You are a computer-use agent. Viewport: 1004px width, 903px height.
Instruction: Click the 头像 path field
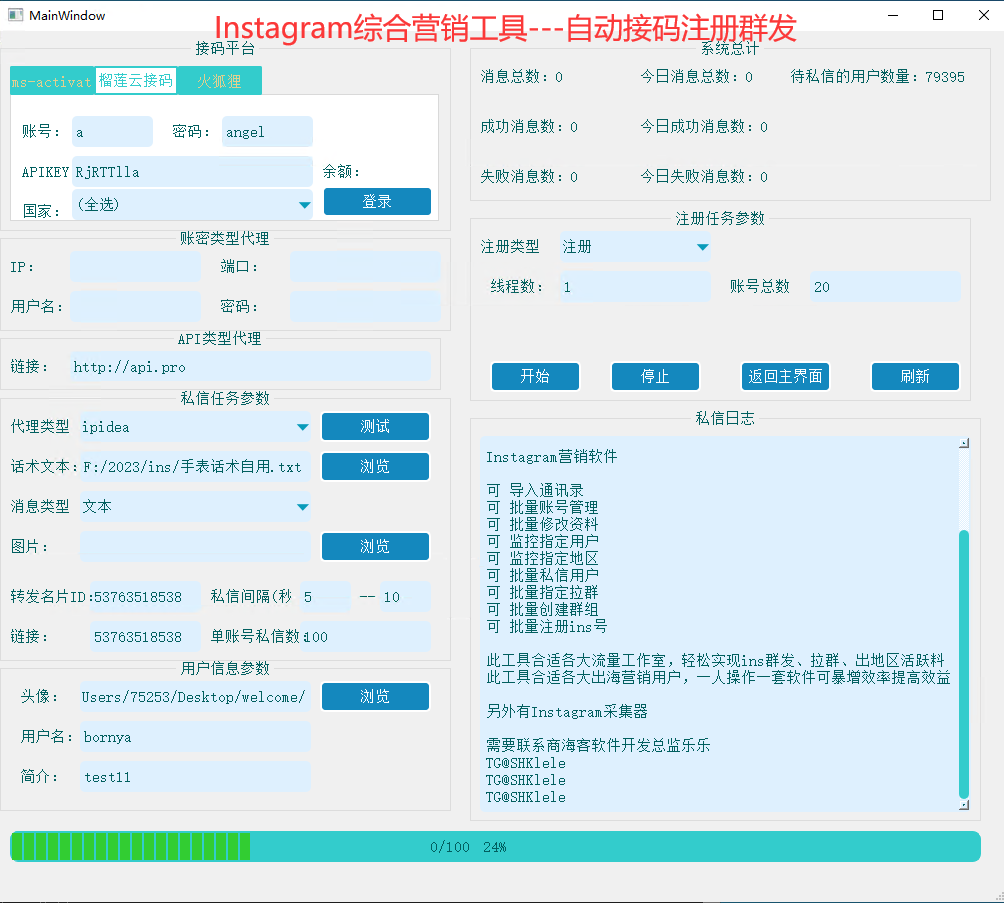195,697
